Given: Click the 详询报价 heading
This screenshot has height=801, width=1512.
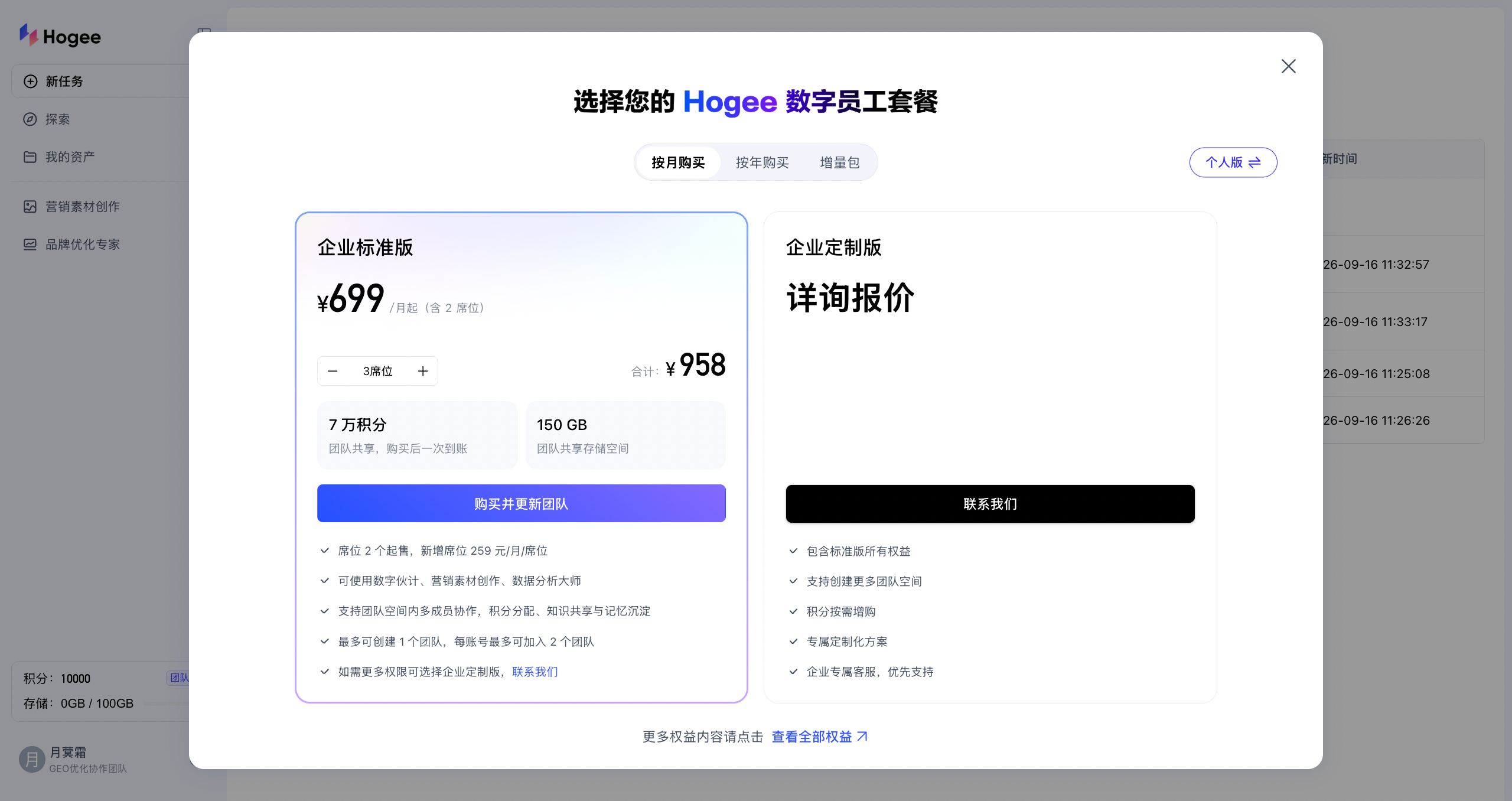Looking at the screenshot, I should click(x=850, y=298).
